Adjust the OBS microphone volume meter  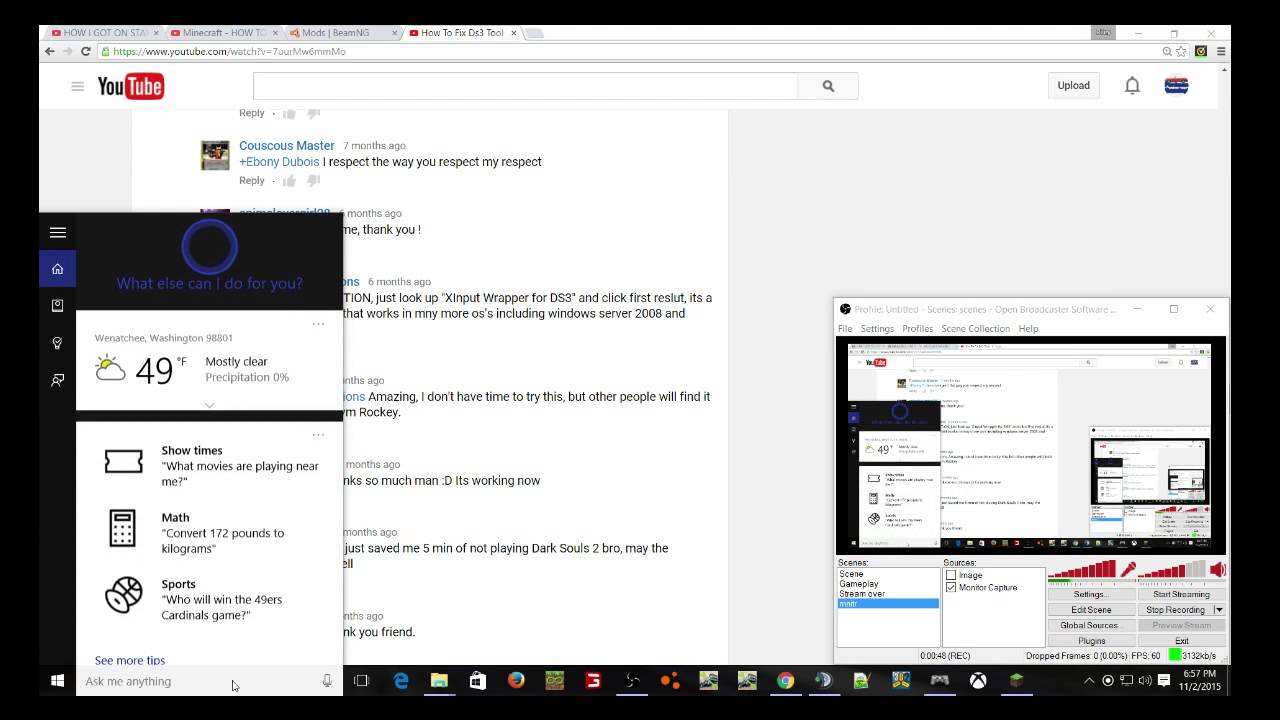[1082, 570]
